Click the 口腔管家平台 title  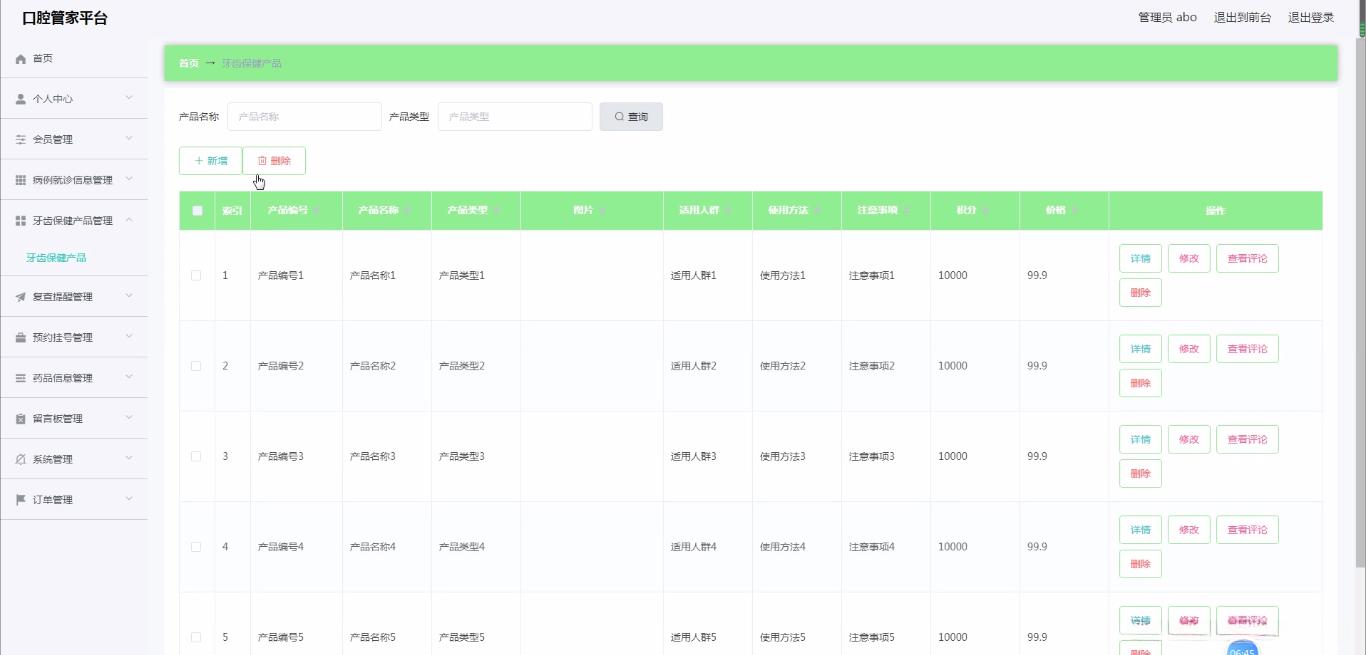65,18
